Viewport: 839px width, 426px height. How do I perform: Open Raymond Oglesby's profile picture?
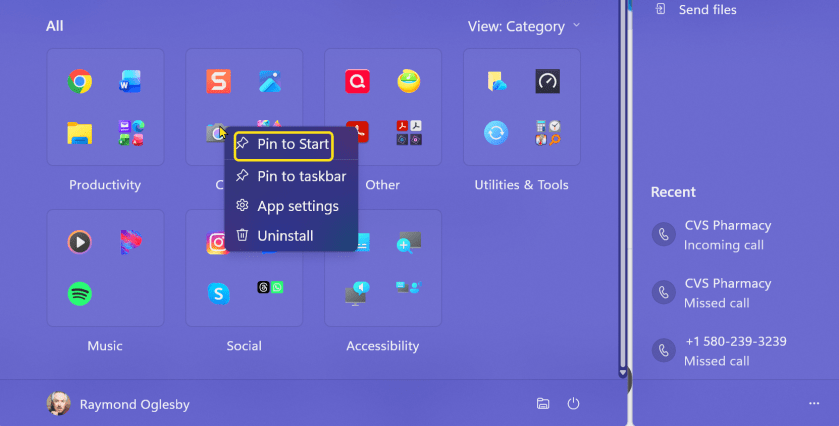click(x=58, y=404)
